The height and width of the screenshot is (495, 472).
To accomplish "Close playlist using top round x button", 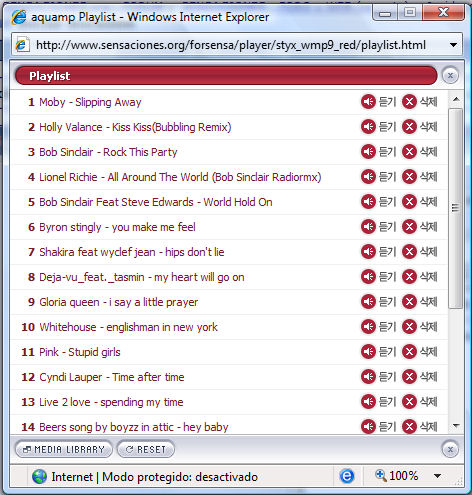I will pos(450,76).
